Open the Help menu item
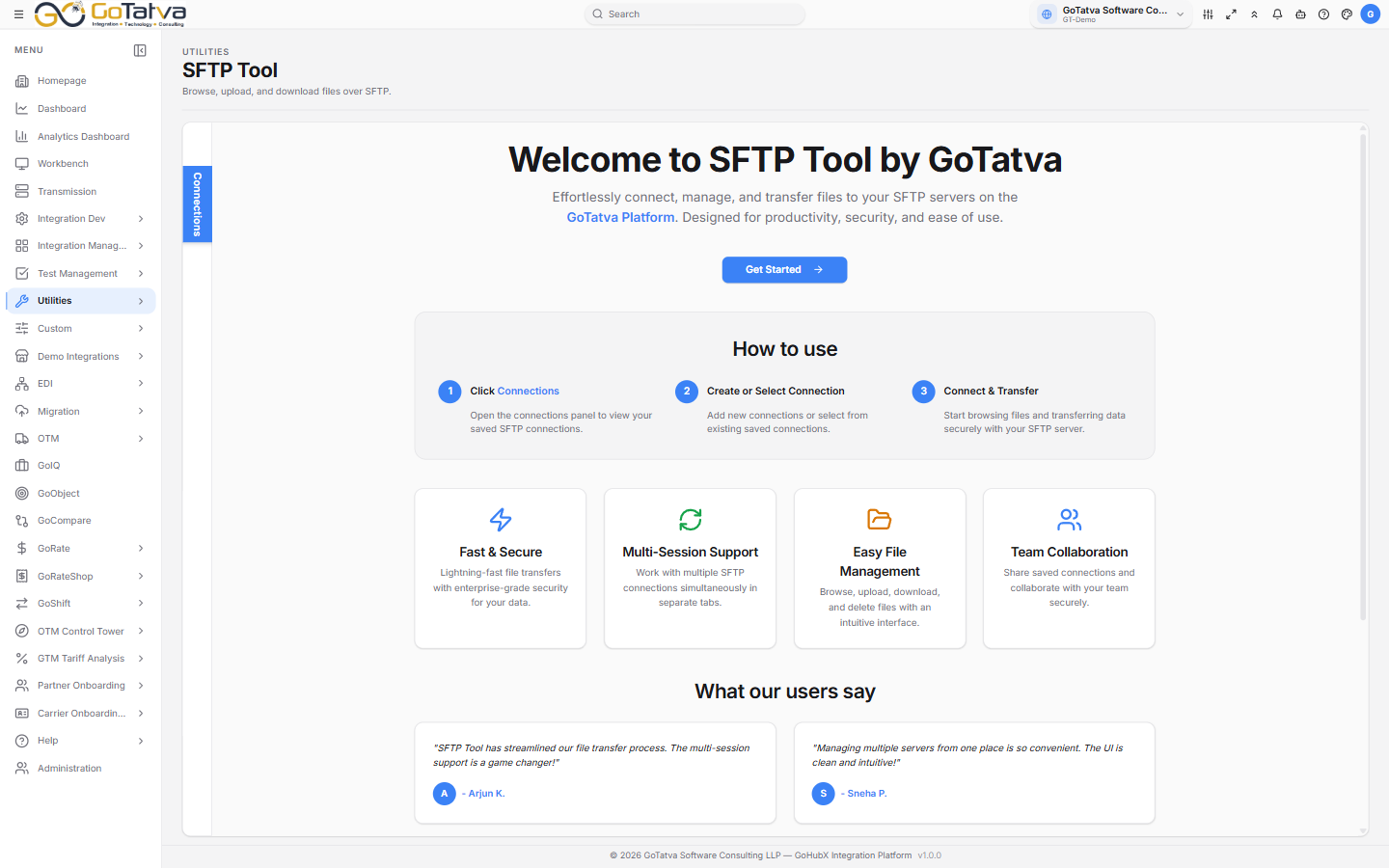The height and width of the screenshot is (868, 1389). click(x=81, y=741)
